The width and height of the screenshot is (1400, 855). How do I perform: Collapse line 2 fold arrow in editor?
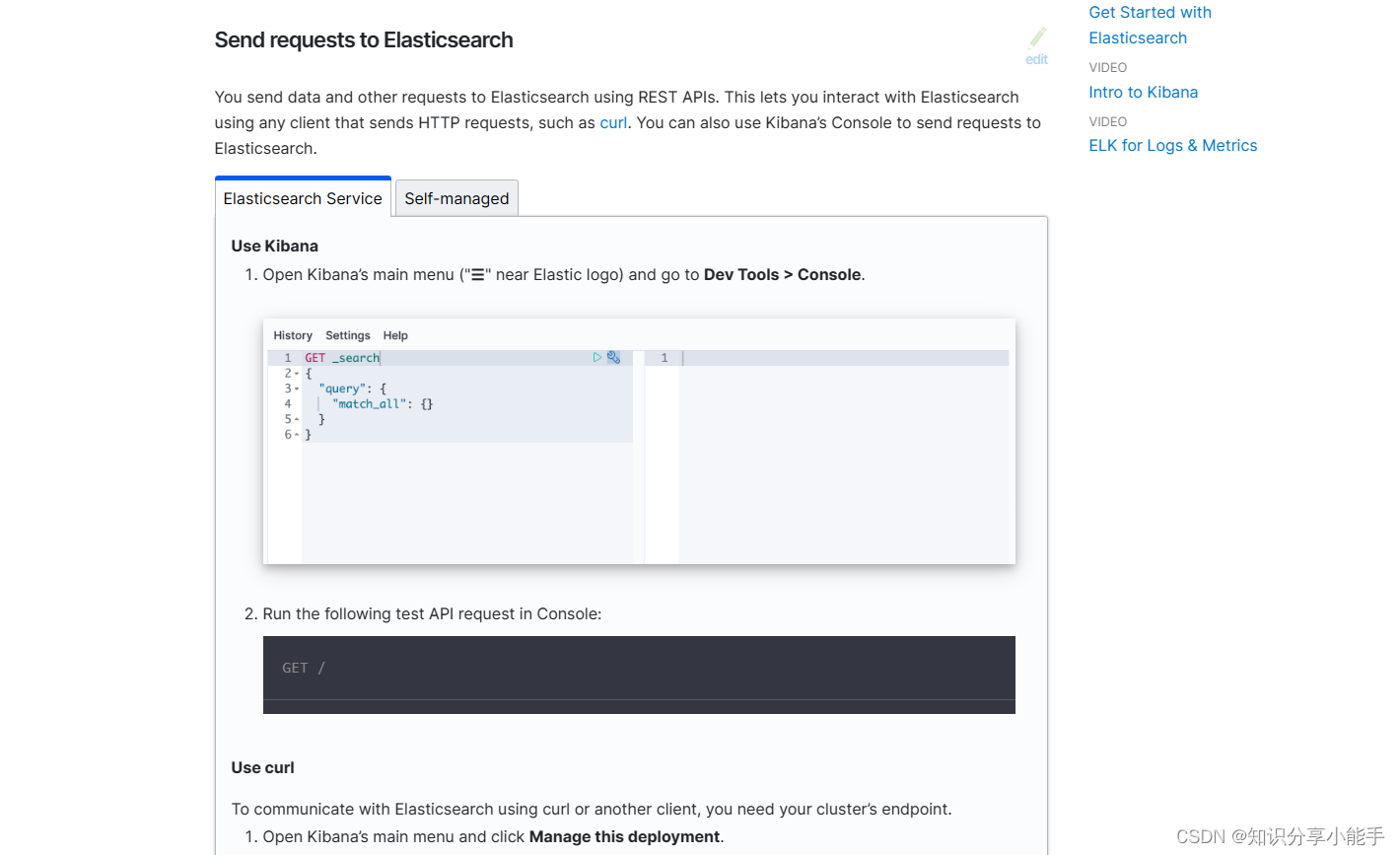297,374
